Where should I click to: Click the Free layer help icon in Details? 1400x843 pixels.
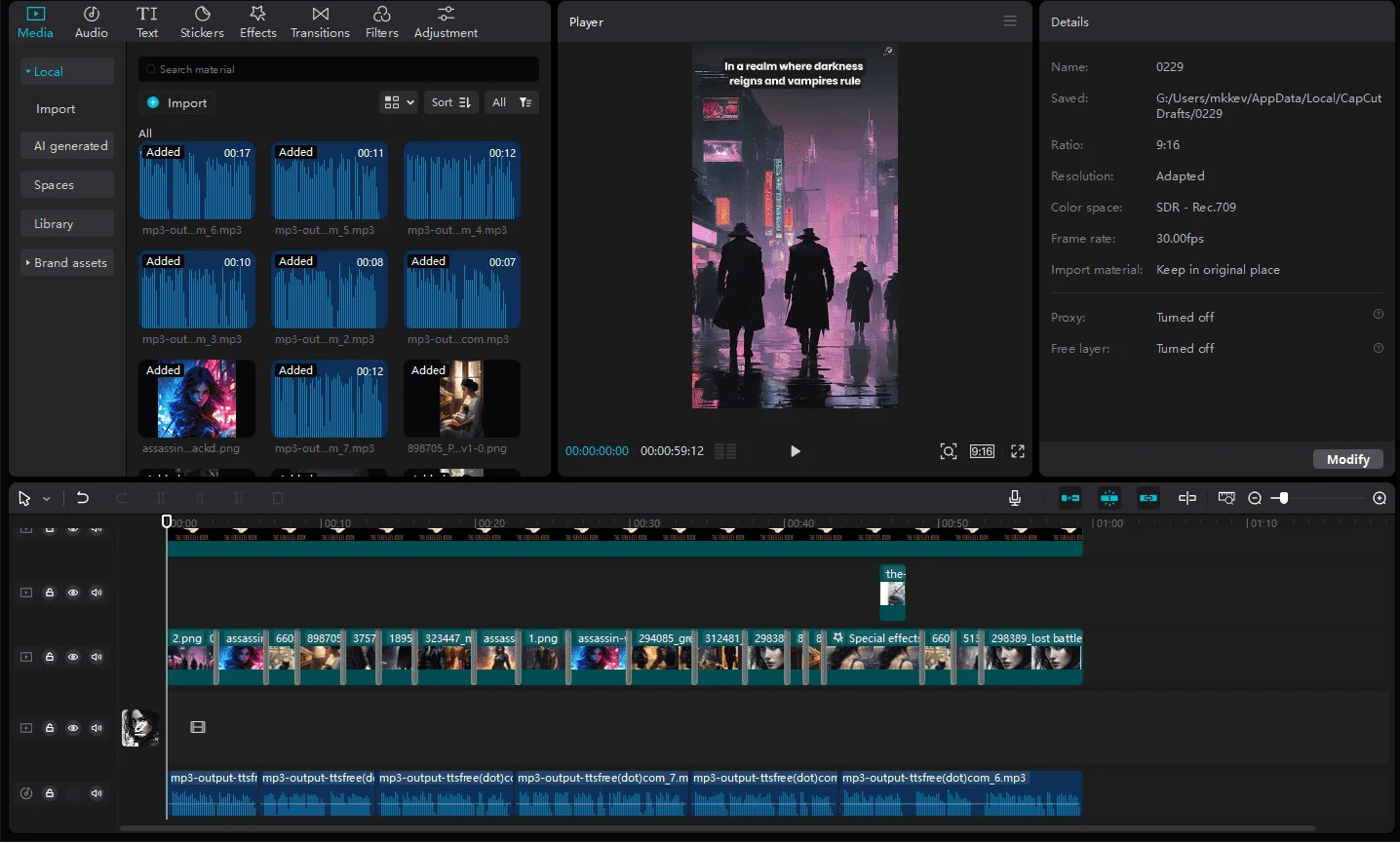pyautogui.click(x=1379, y=348)
